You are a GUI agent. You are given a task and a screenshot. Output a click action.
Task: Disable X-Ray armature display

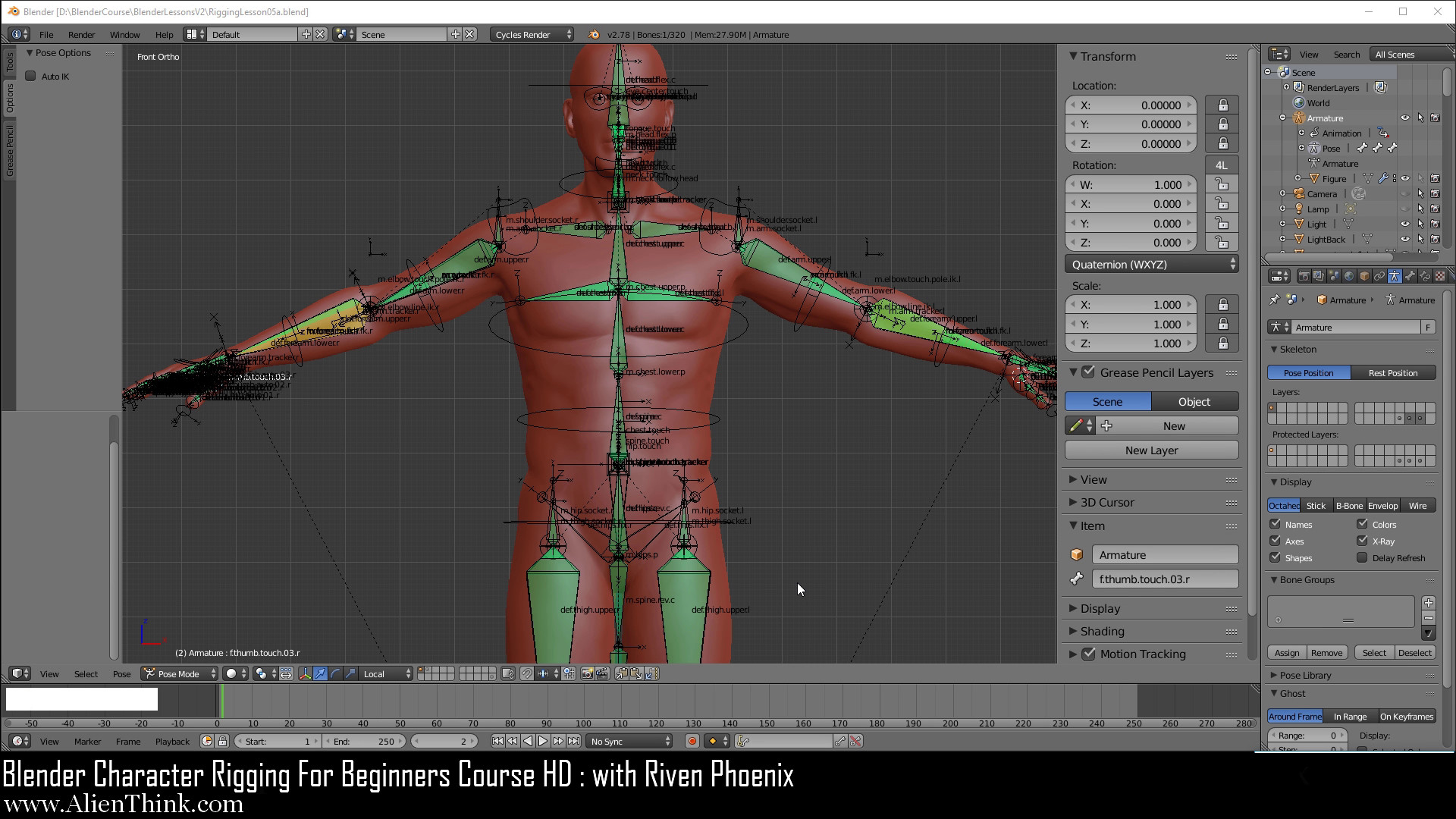(x=1362, y=541)
